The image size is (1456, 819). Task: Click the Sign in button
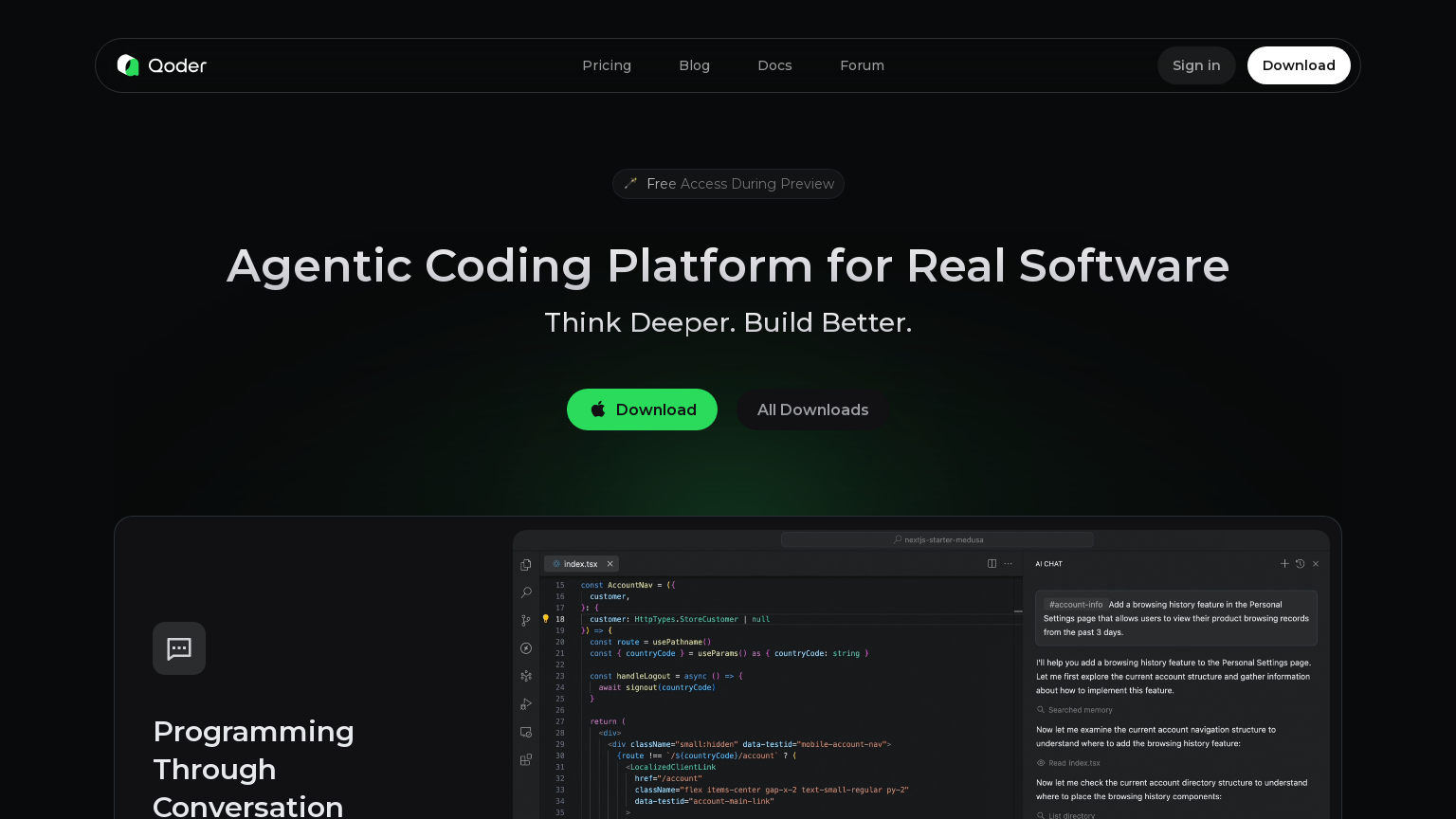(x=1196, y=65)
